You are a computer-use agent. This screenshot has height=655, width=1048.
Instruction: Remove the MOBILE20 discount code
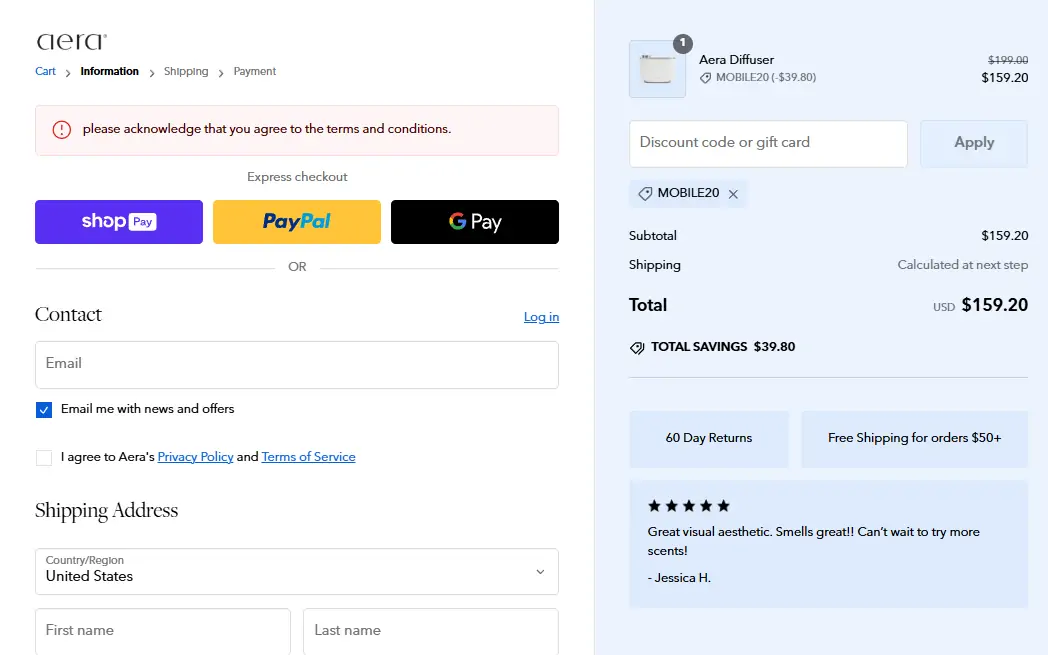pos(733,194)
